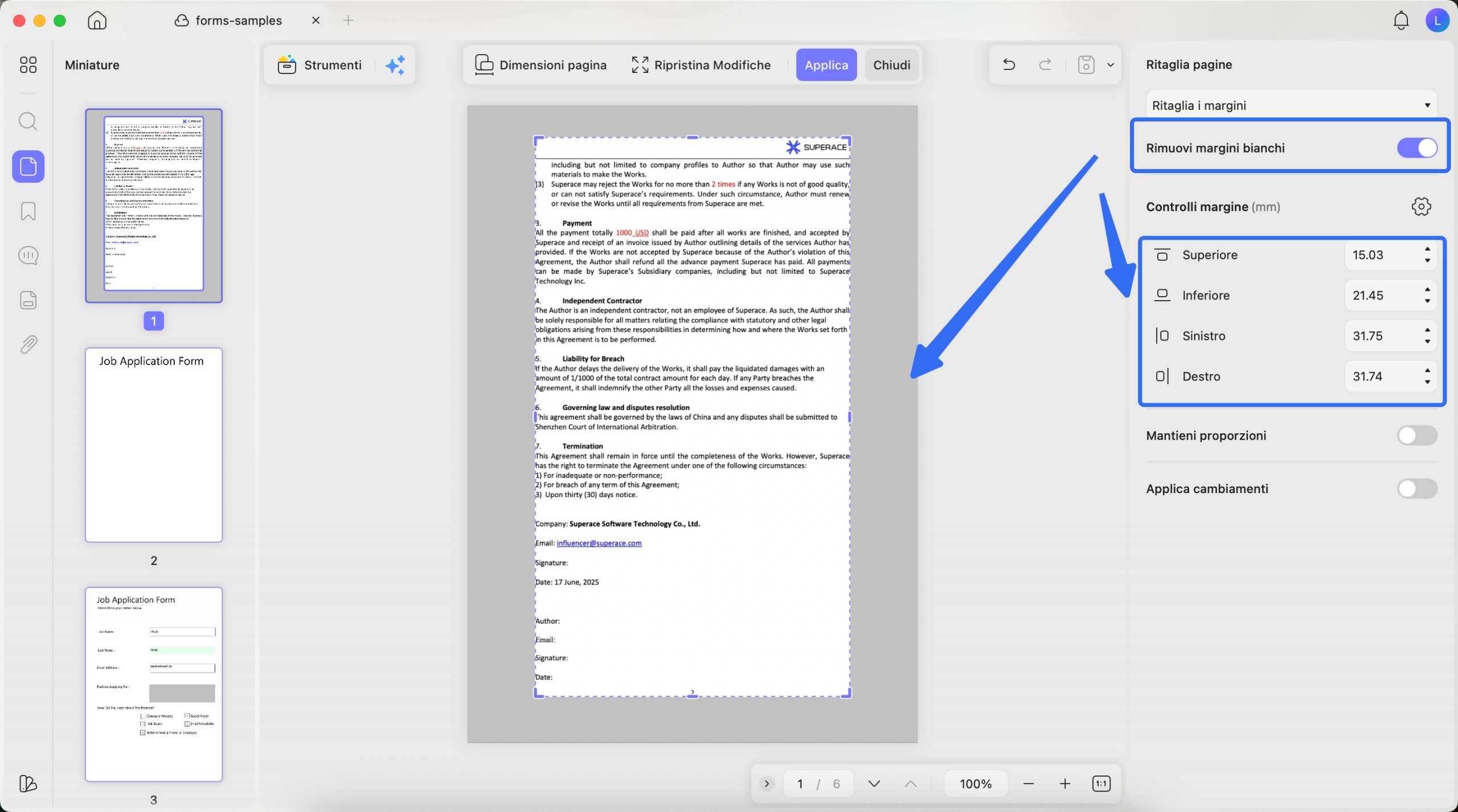
Task: Click the Ritaglia pagine panel title
Action: click(1189, 64)
